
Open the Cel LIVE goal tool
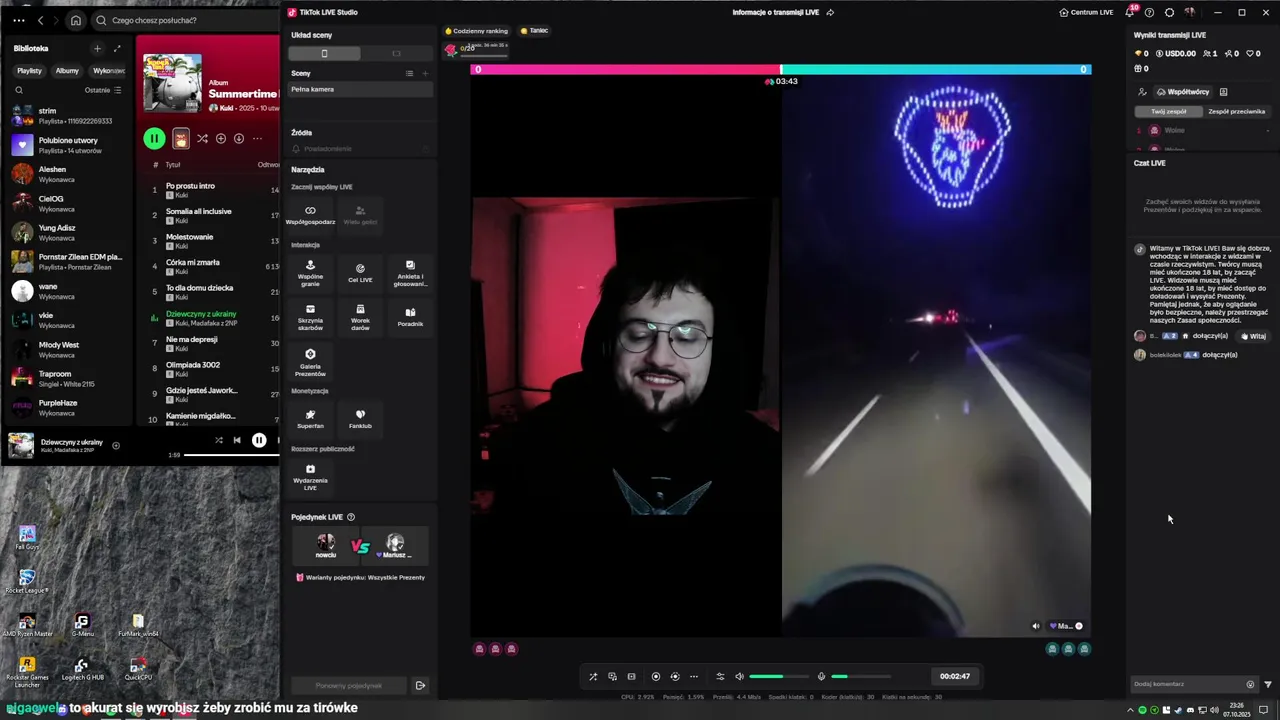tap(360, 273)
